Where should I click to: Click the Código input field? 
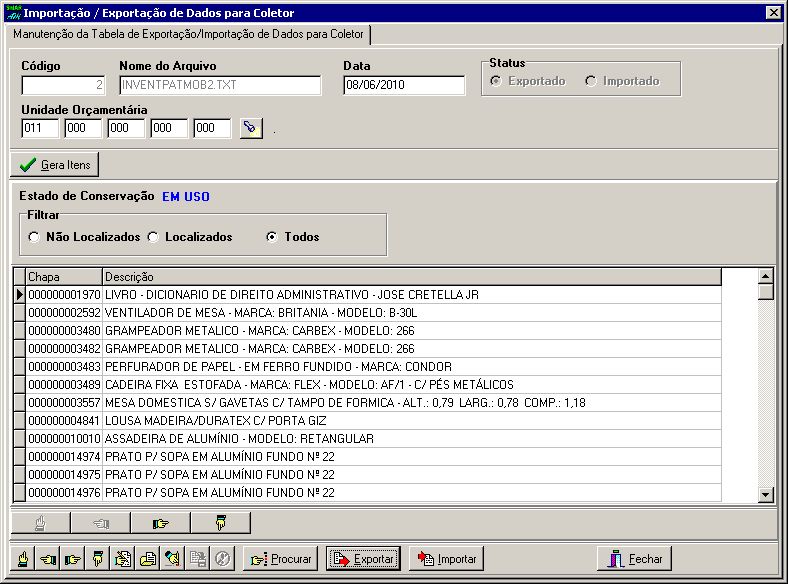63,85
